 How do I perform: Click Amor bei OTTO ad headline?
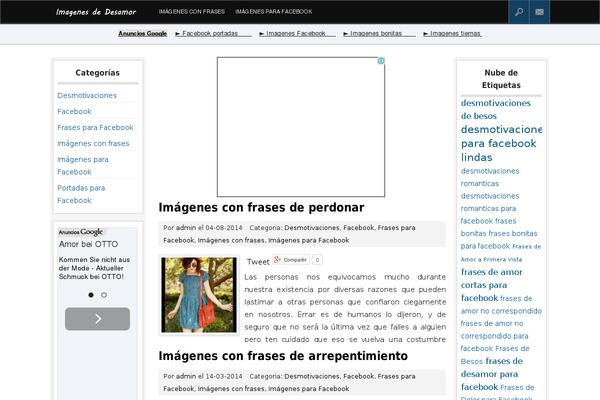pyautogui.click(x=88, y=244)
